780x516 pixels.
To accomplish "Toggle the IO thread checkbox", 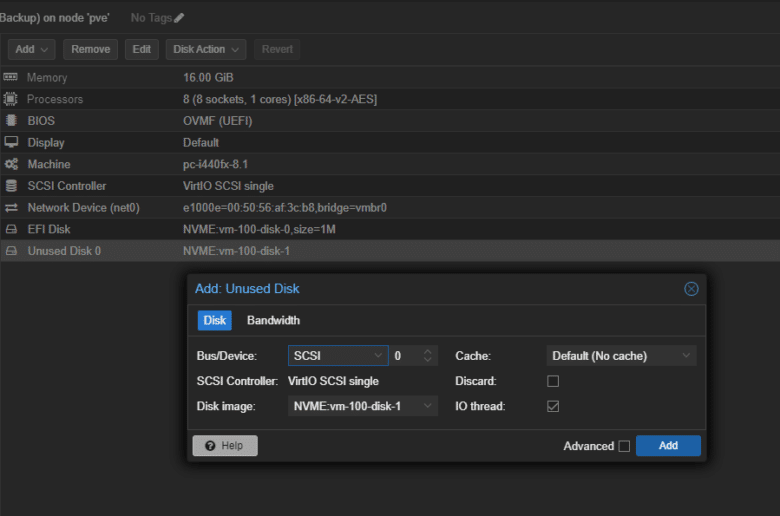I will (553, 406).
